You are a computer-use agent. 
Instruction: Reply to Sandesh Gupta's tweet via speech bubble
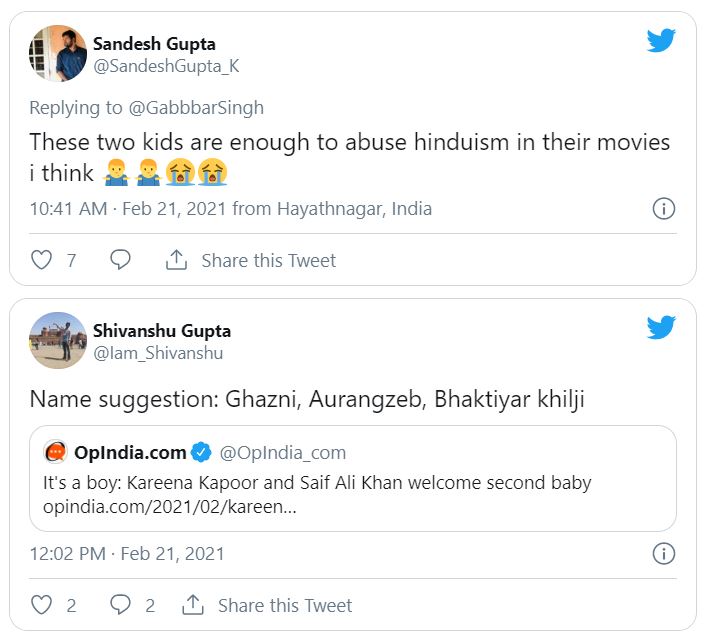(x=120, y=260)
